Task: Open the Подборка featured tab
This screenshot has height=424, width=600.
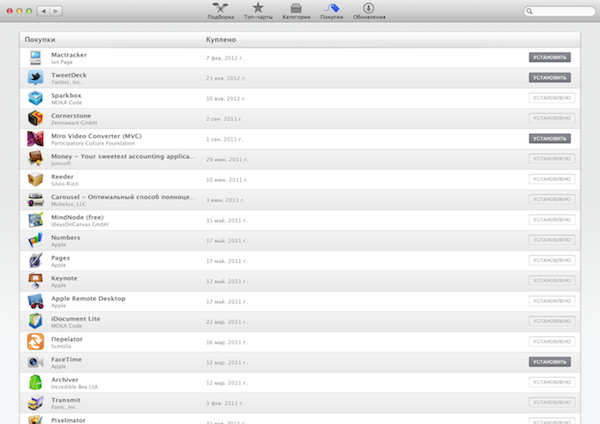Action: pos(220,11)
